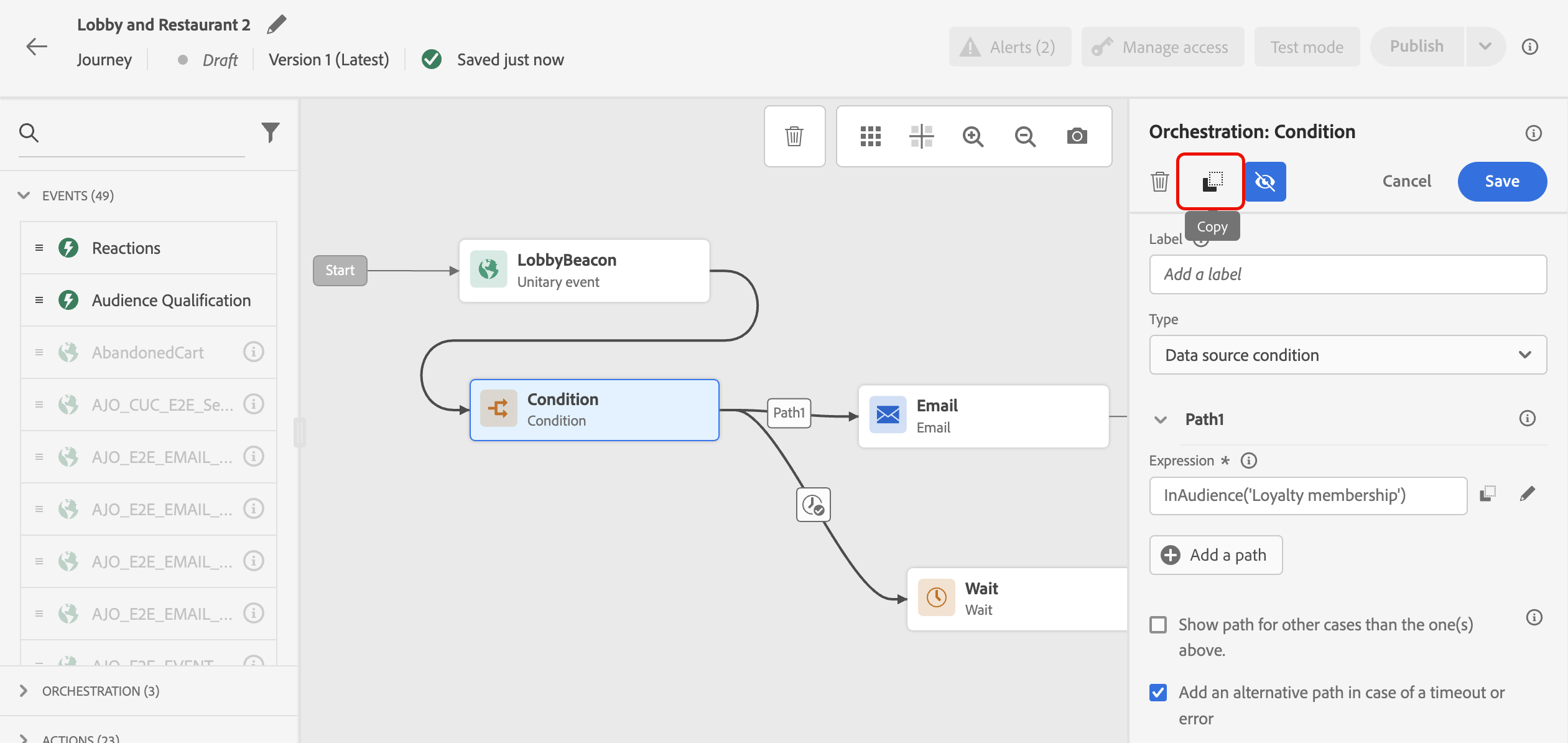
Task: Select the Audience Qualification event item
Action: click(171, 301)
